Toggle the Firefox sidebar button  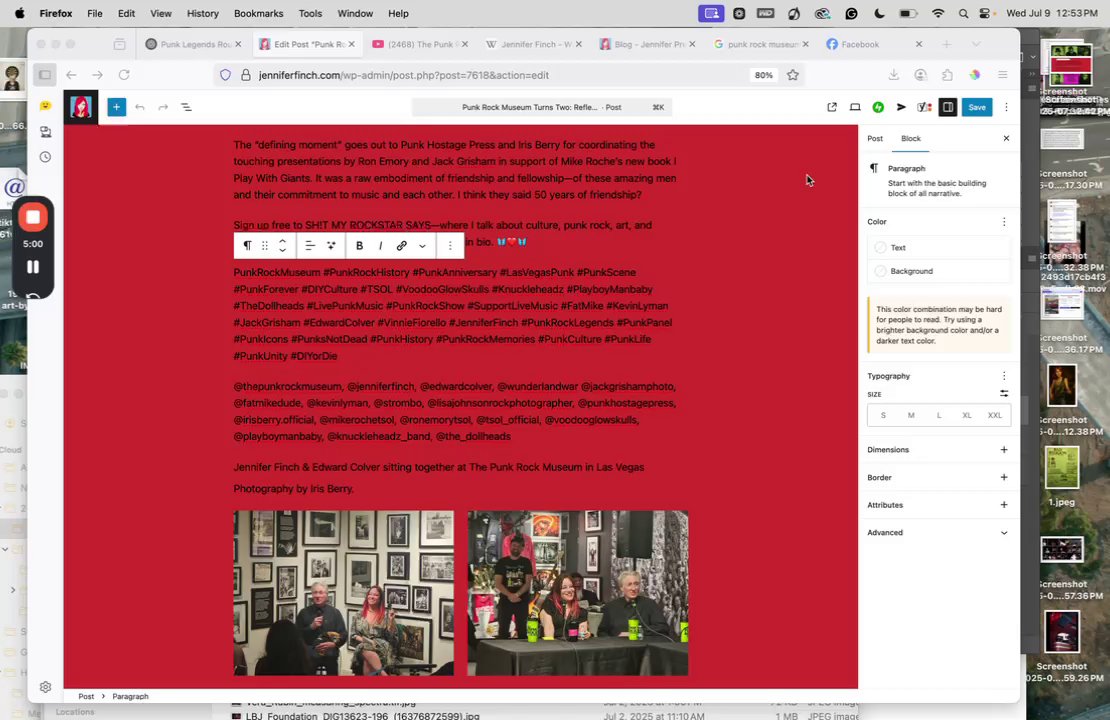[44, 75]
